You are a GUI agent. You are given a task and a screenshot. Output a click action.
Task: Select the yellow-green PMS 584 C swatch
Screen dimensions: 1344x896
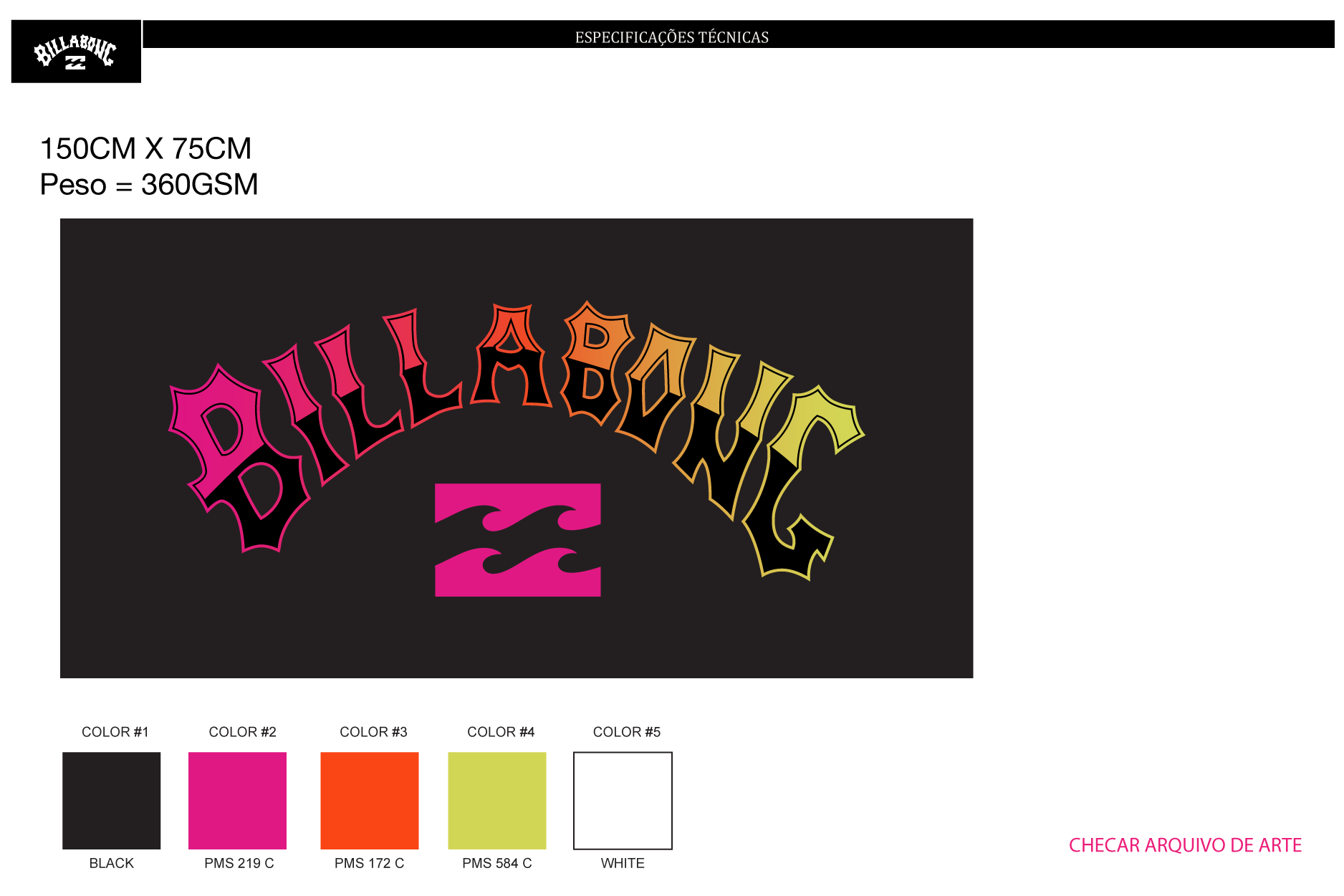pyautogui.click(x=497, y=801)
